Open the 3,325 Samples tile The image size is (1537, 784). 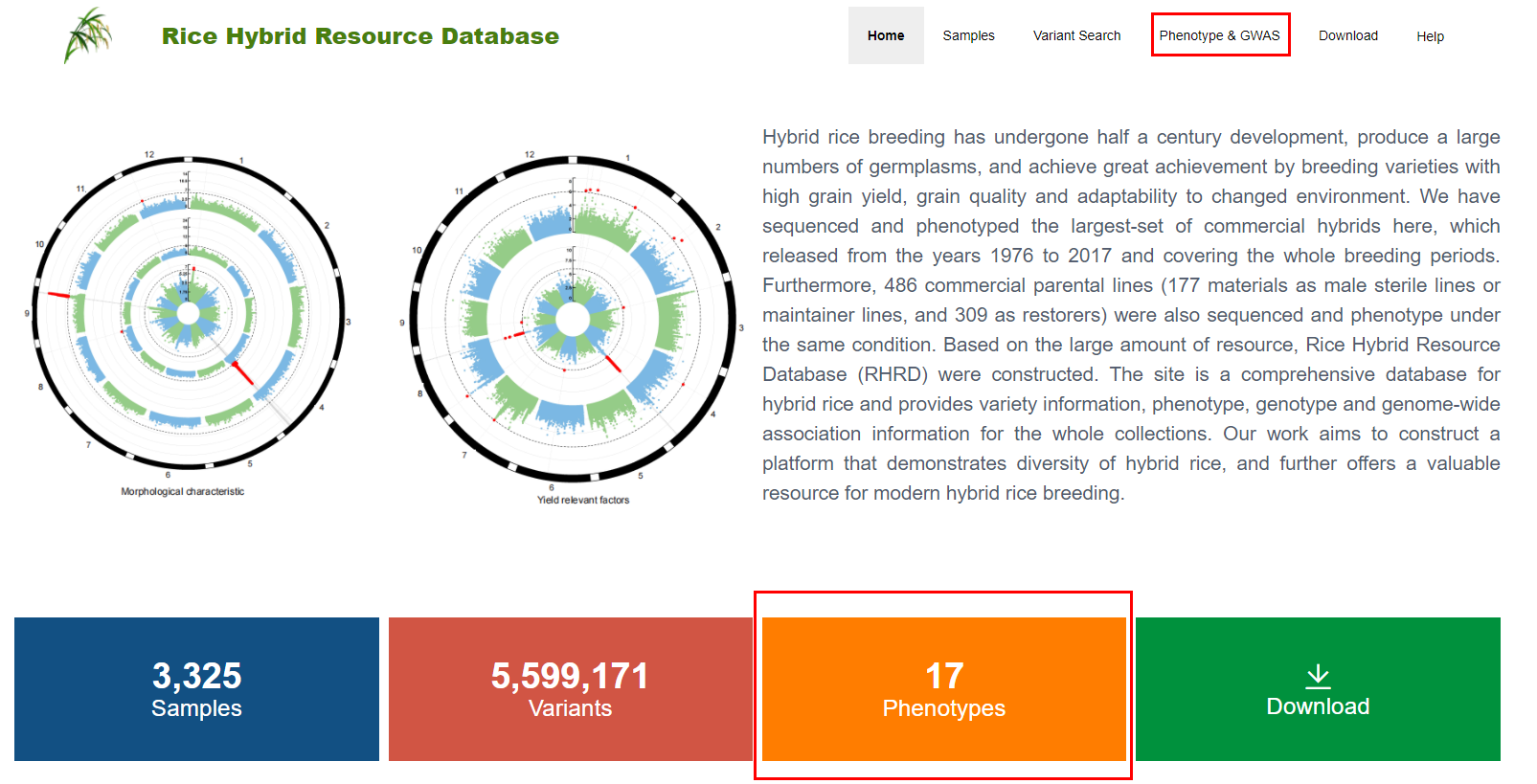[x=196, y=689]
